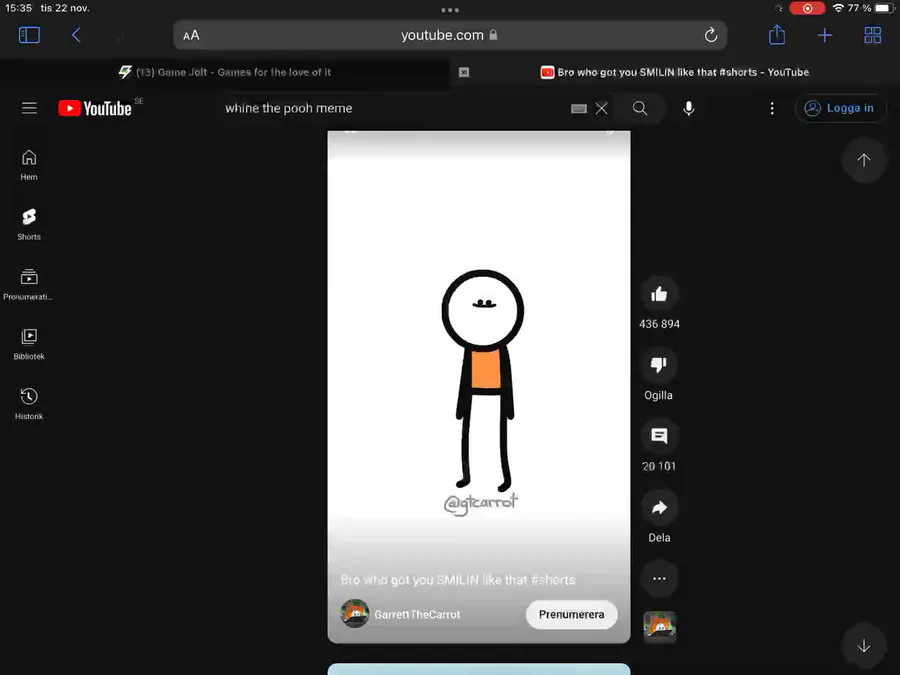Screen dimensions: 900x675
Task: Go back with Safari back arrow
Action: (x=76, y=35)
